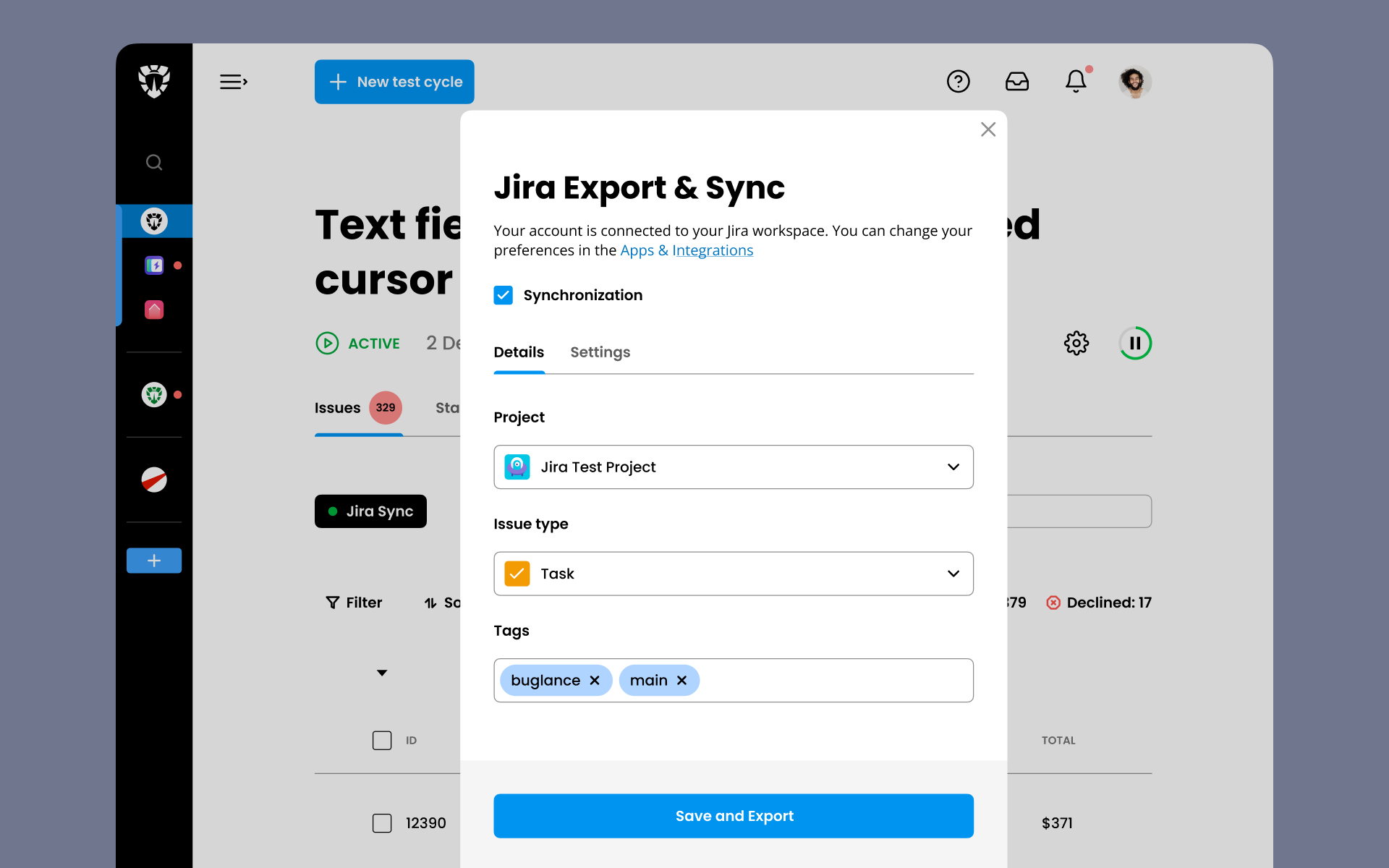This screenshot has width=1389, height=868.
Task: Remove the main tag
Action: tap(681, 681)
